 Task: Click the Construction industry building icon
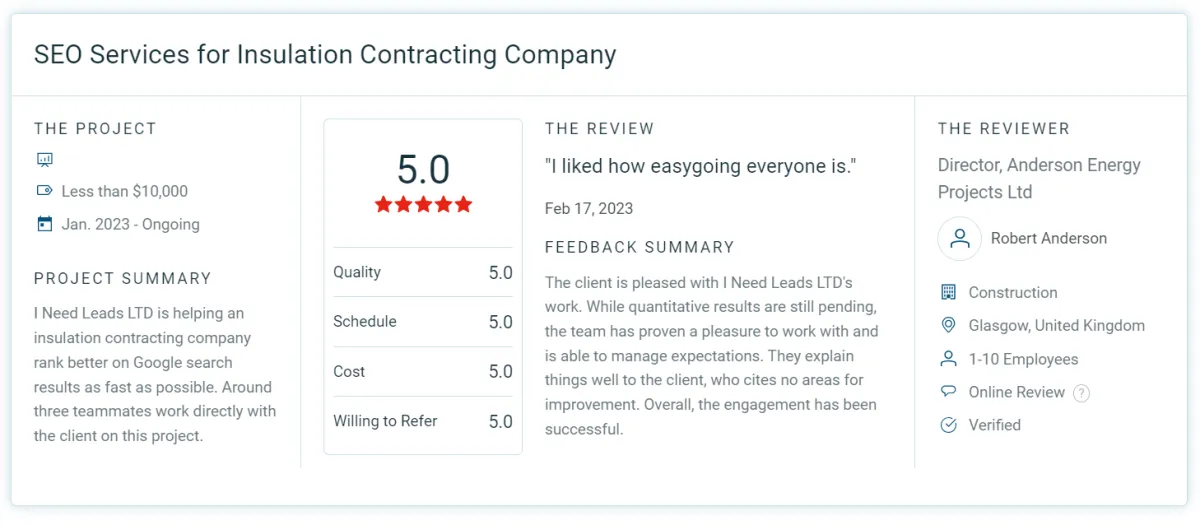949,292
